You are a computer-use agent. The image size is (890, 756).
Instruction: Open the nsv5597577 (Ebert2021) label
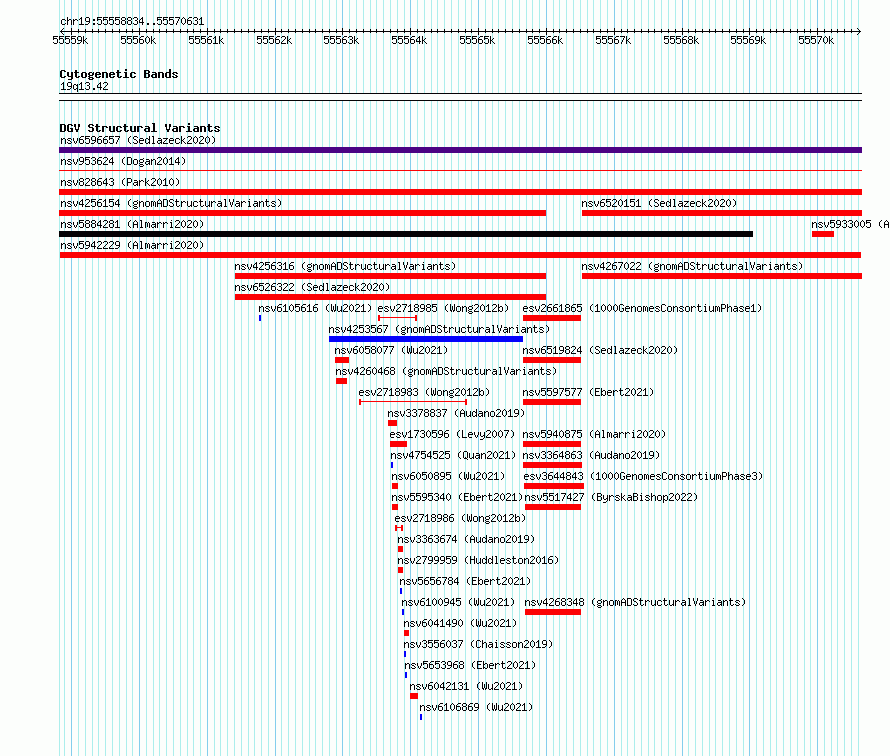pos(588,392)
